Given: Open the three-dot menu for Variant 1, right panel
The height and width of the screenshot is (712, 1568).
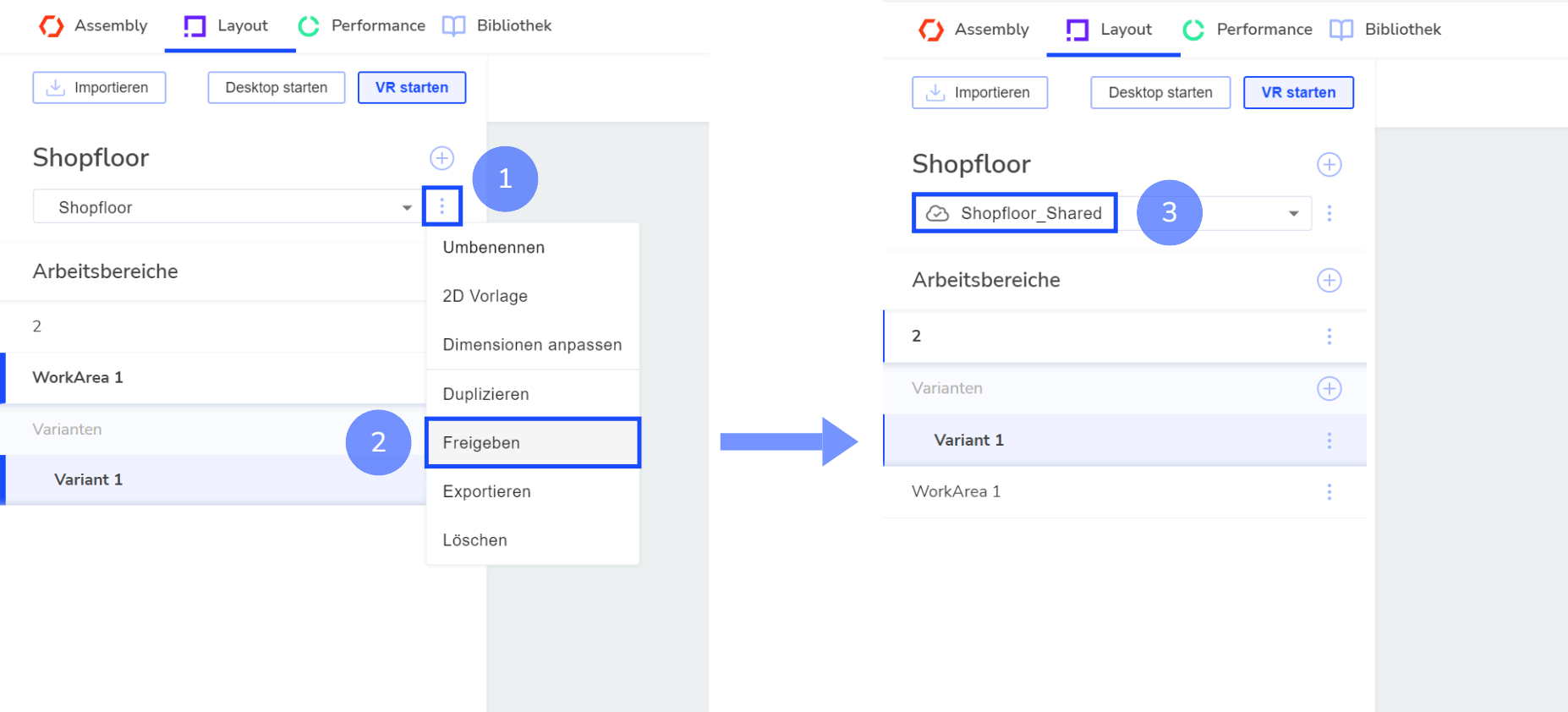Looking at the screenshot, I should pyautogui.click(x=1329, y=441).
